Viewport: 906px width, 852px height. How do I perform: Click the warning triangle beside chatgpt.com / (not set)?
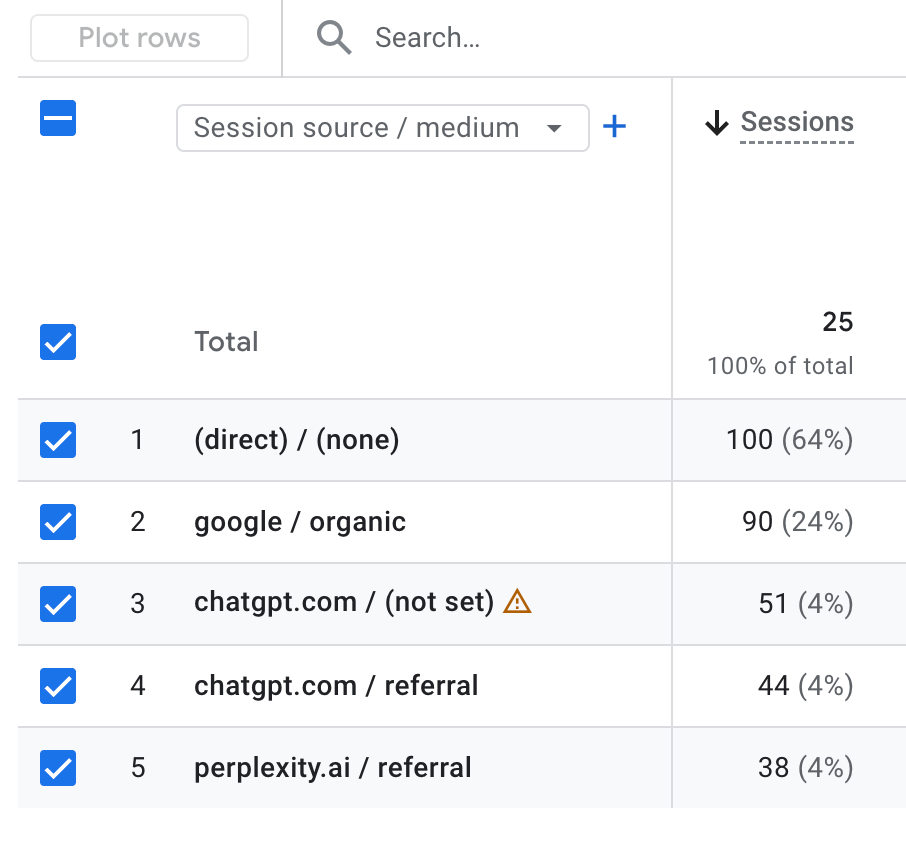(x=517, y=602)
